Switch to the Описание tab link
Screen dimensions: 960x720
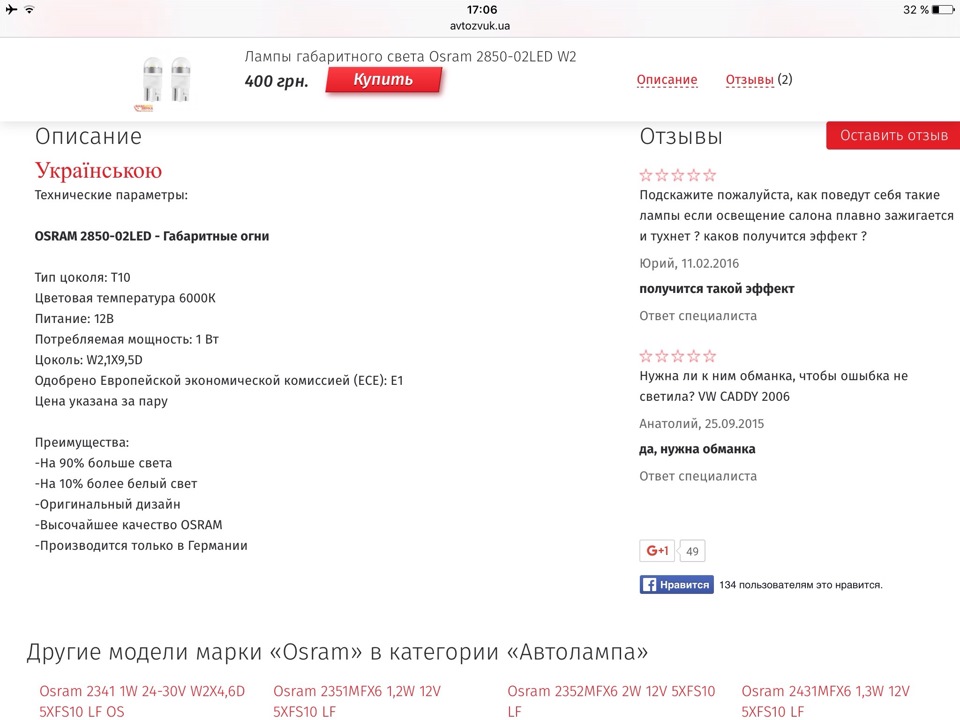(x=667, y=80)
